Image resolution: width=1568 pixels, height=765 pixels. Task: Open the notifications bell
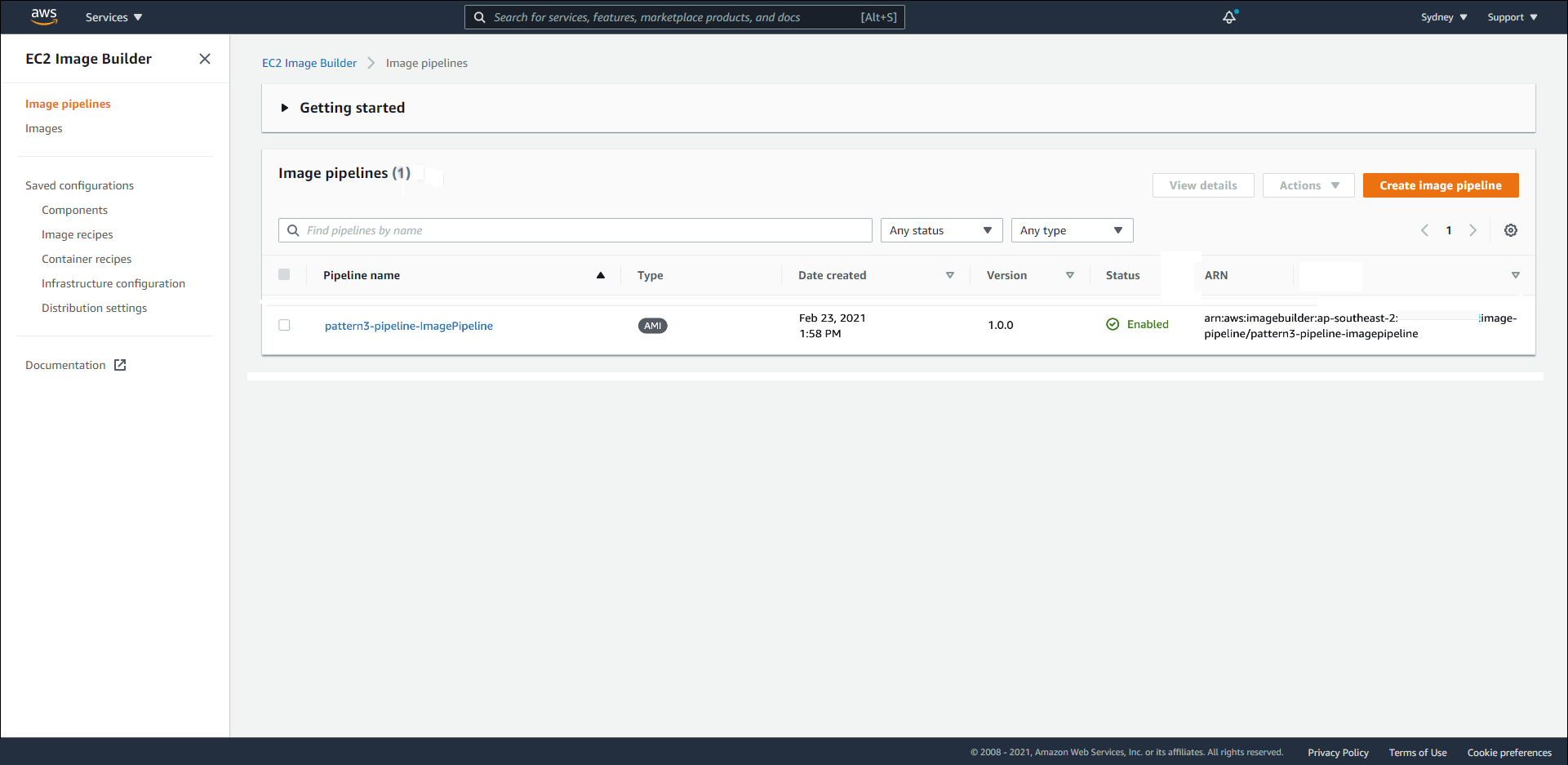[1229, 17]
